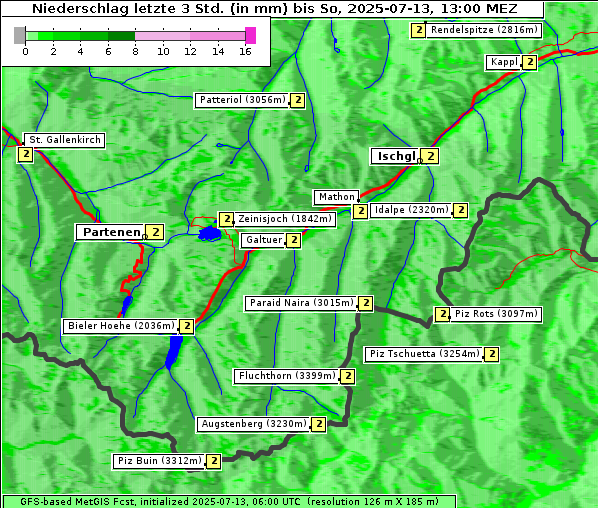Click the Patteriol (3056m) label

(242, 100)
